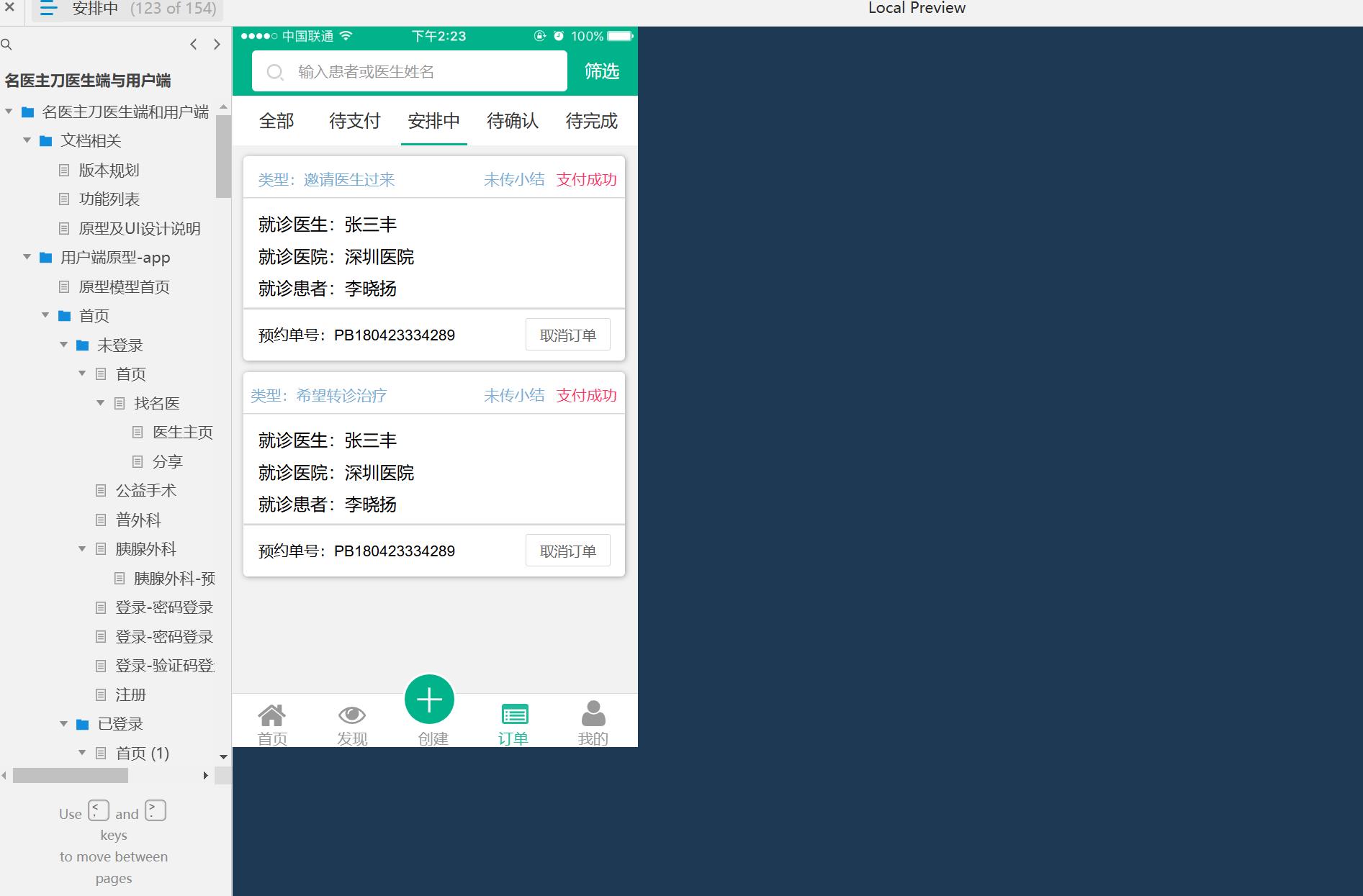Switch to the 全部 orders tab

click(x=276, y=121)
